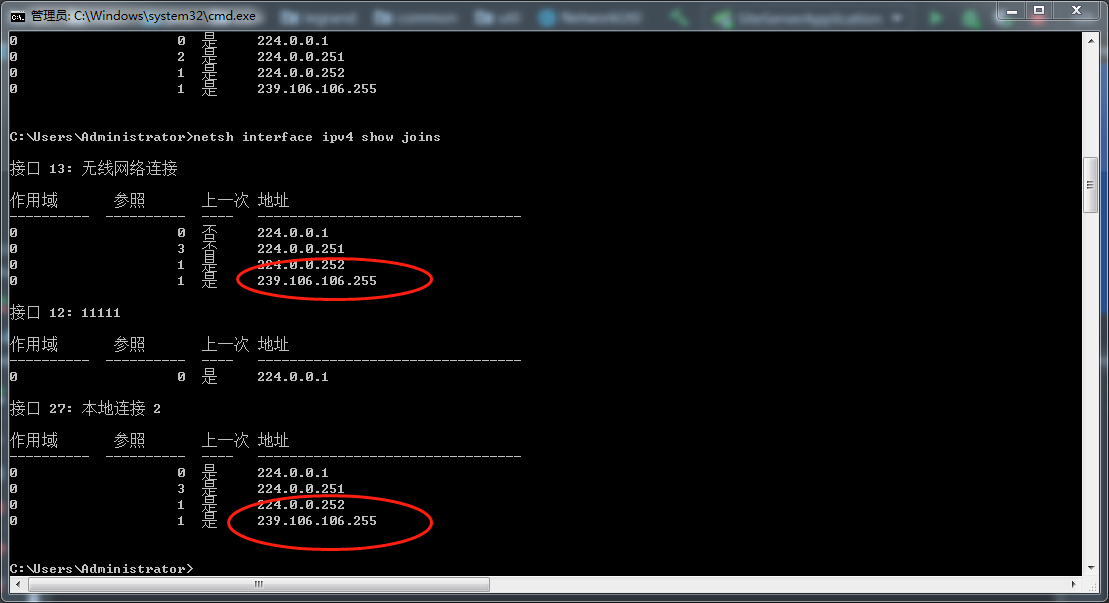This screenshot has width=1109, height=603.
Task: Select the circled address 239.106.106.255 under 接口 13
Action: (318, 280)
